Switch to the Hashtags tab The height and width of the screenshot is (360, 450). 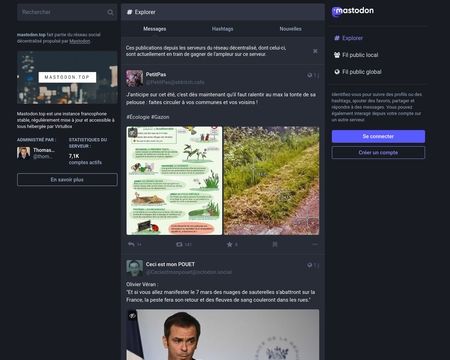pos(223,29)
